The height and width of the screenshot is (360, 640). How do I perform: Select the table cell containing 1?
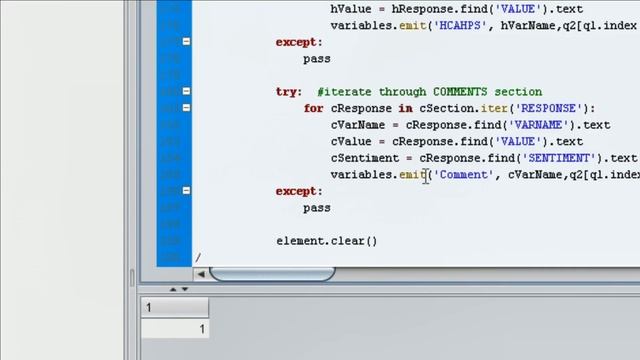click(175, 329)
